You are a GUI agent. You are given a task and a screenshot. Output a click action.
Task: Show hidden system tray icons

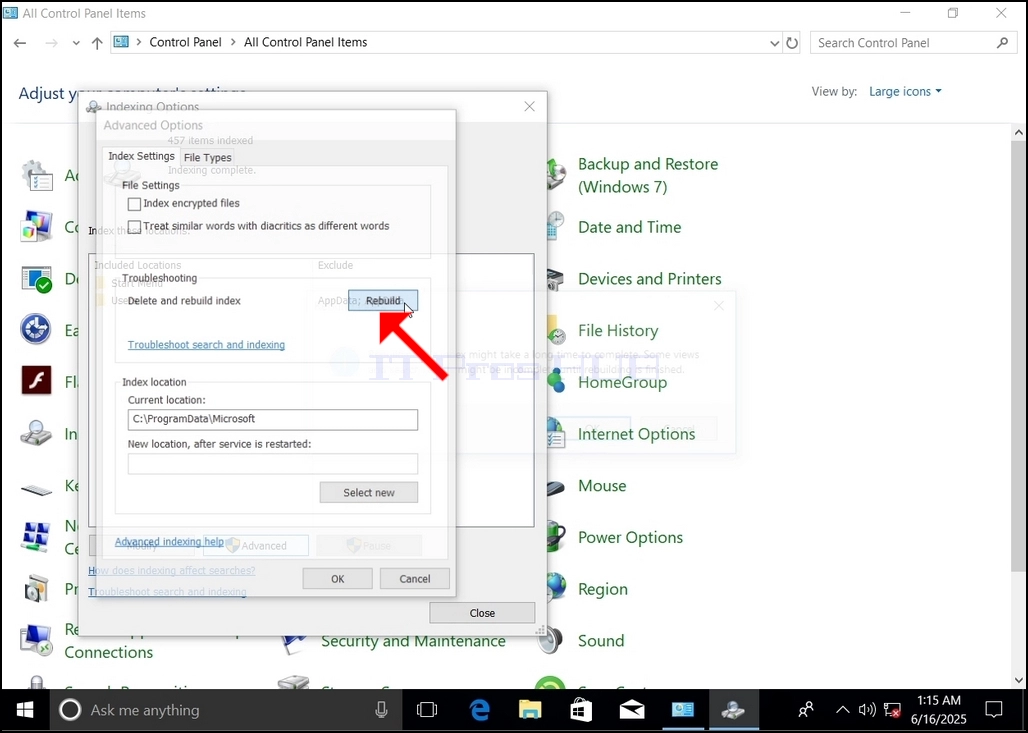point(842,710)
